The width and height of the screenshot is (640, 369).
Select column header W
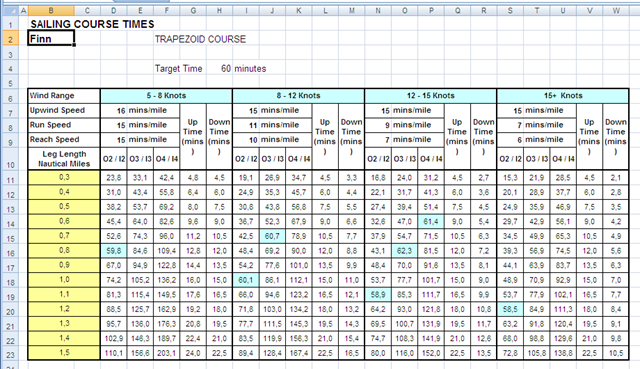pyautogui.click(x=616, y=11)
